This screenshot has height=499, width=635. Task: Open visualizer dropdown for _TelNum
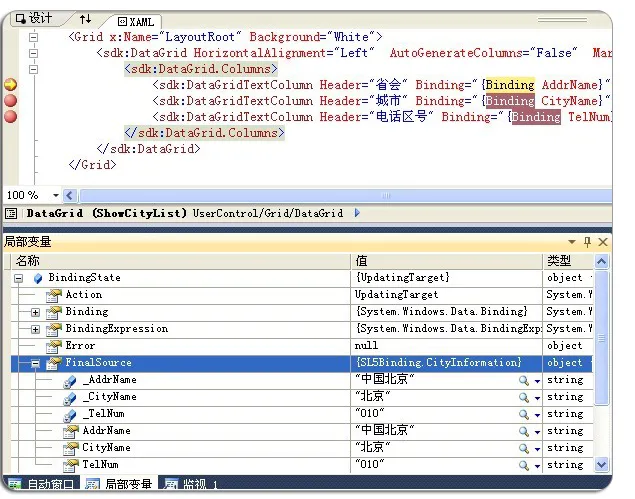[x=537, y=415]
